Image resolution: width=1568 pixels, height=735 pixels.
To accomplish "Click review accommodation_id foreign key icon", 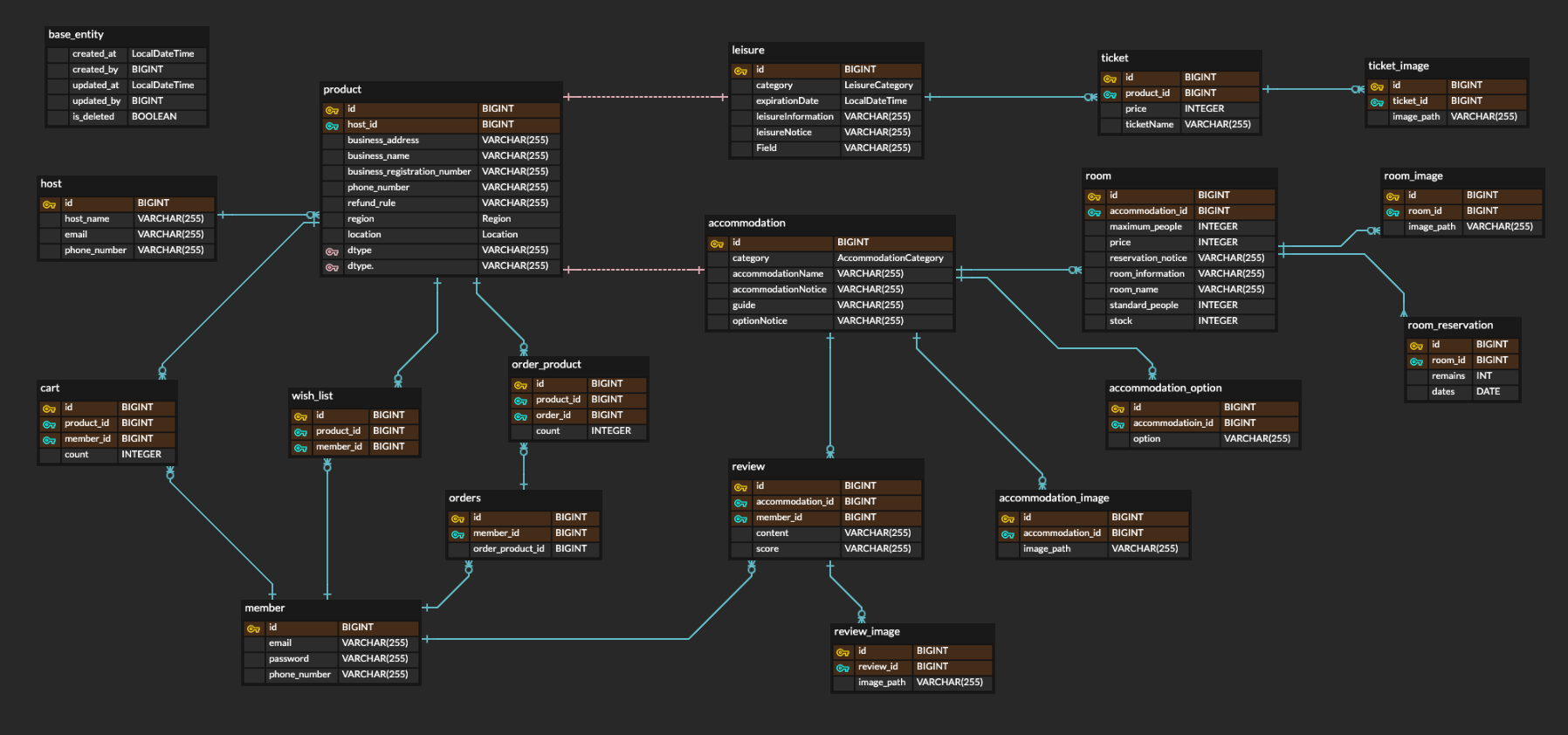I will tap(740, 503).
